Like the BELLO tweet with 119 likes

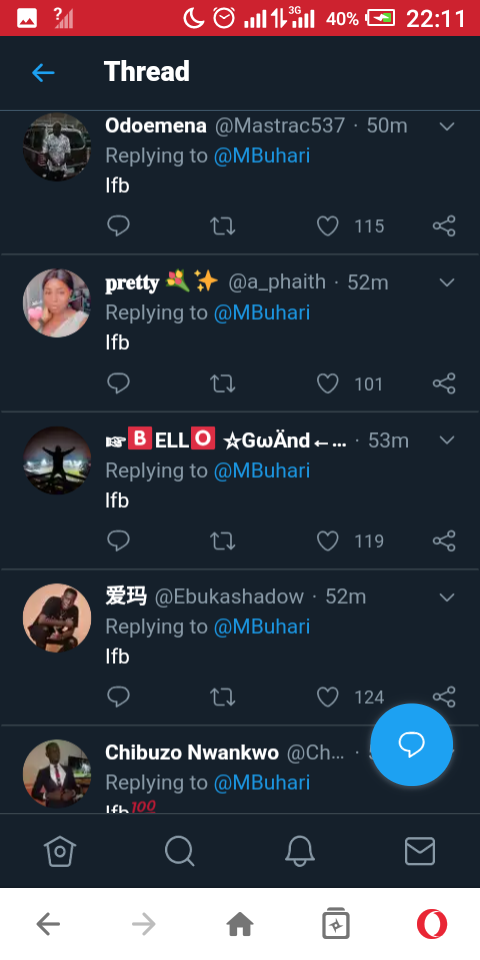328,541
